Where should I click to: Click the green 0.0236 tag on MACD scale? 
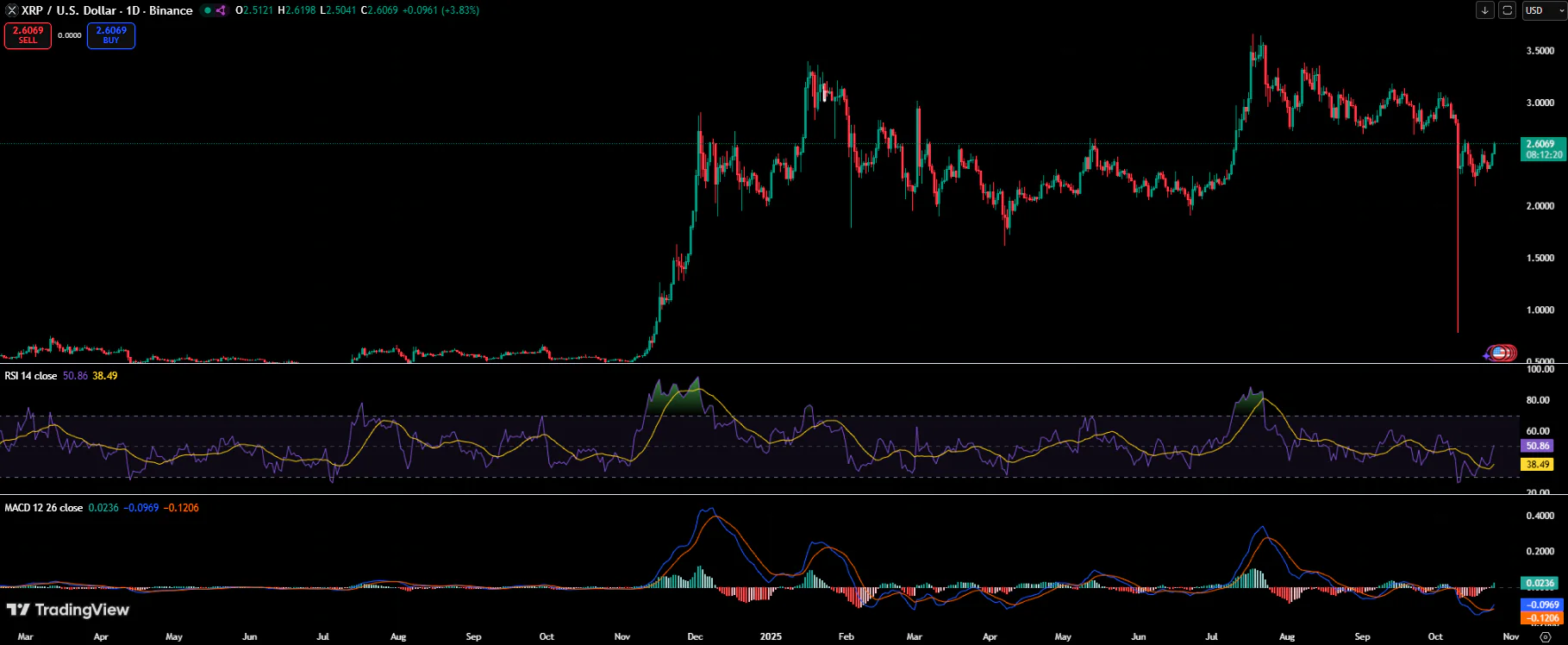[1540, 584]
